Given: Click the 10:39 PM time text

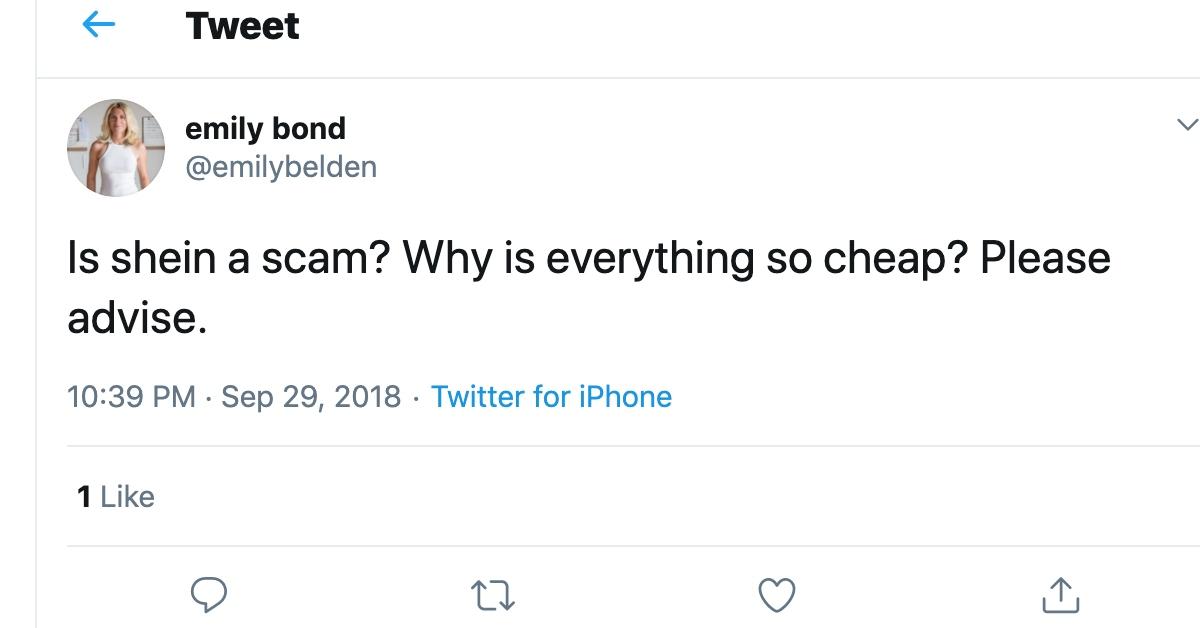Looking at the screenshot, I should click(x=131, y=397).
